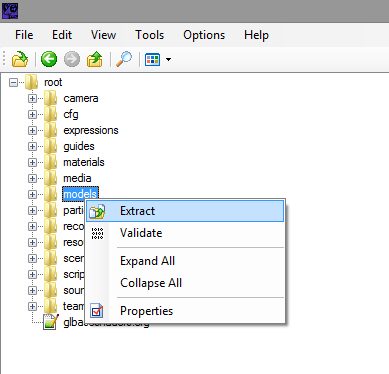Expand the models folder node
389x374 pixels.
[32, 194]
